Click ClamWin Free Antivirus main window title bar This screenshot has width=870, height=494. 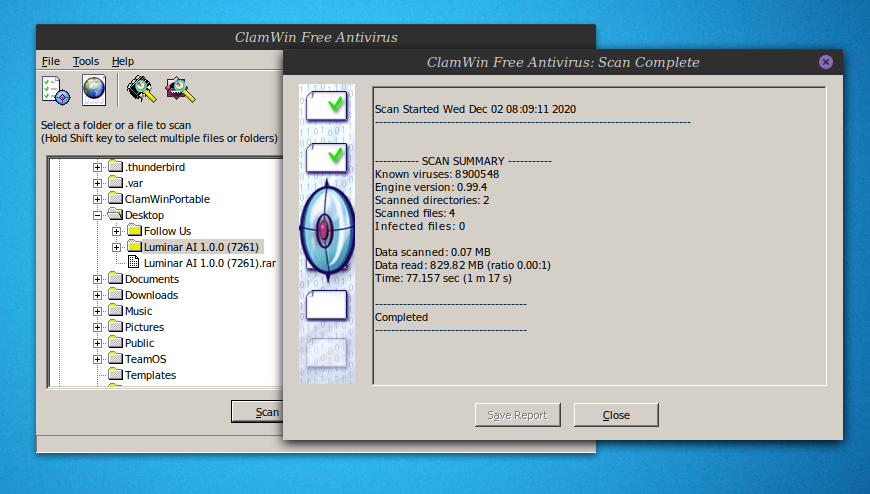click(x=316, y=37)
